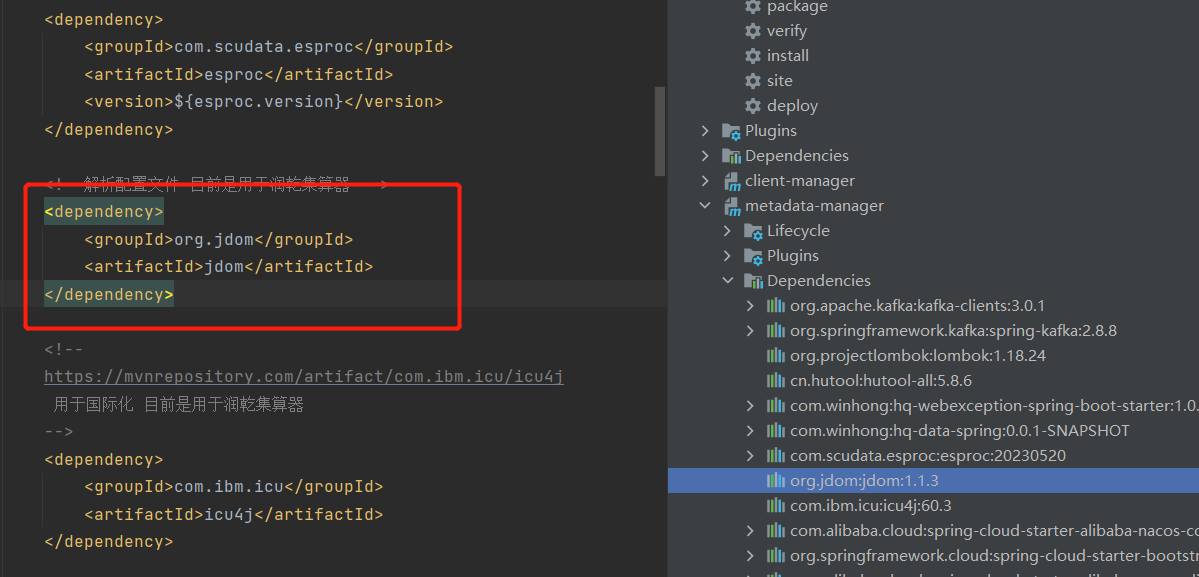Screen dimensions: 1199x577
Task: Click library icon of kafka-clients:3.0.1
Action: 776,306
